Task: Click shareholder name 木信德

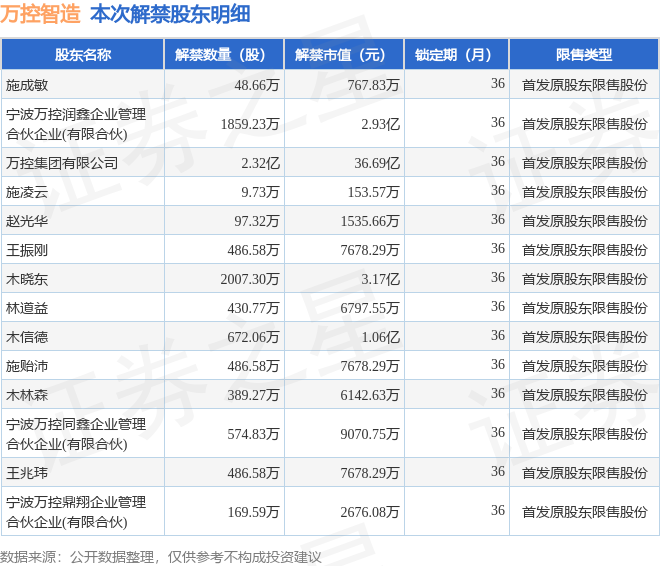Action: [27, 337]
